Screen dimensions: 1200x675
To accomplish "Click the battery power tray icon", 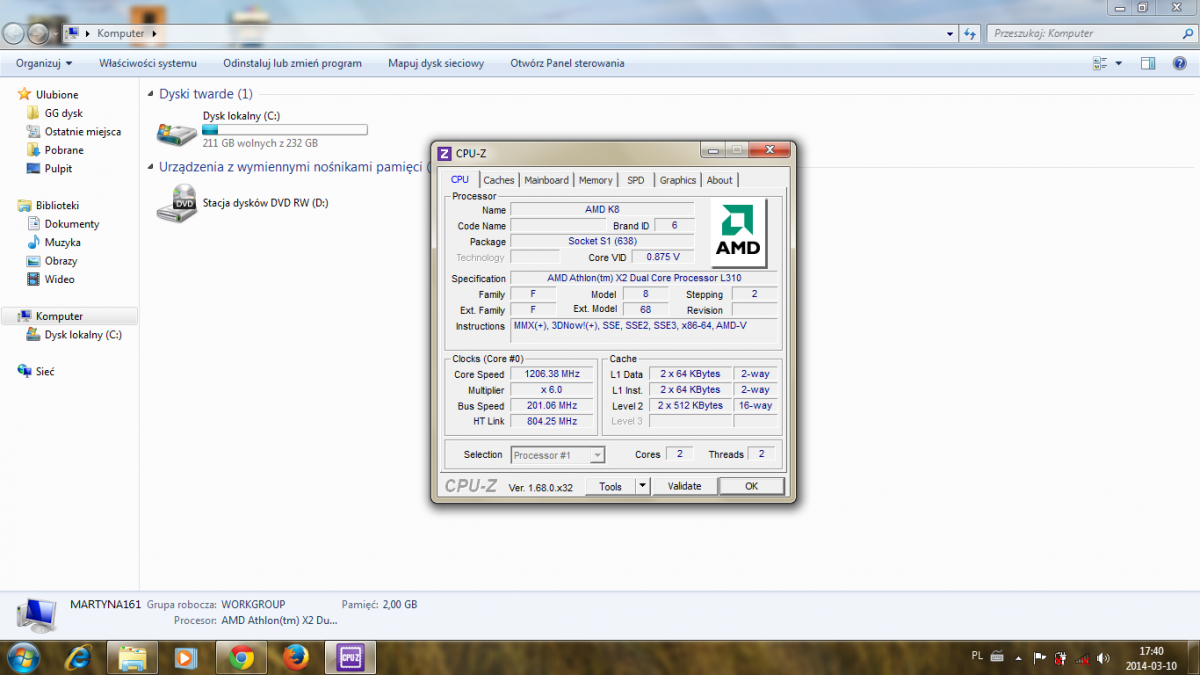I will click(1061, 657).
